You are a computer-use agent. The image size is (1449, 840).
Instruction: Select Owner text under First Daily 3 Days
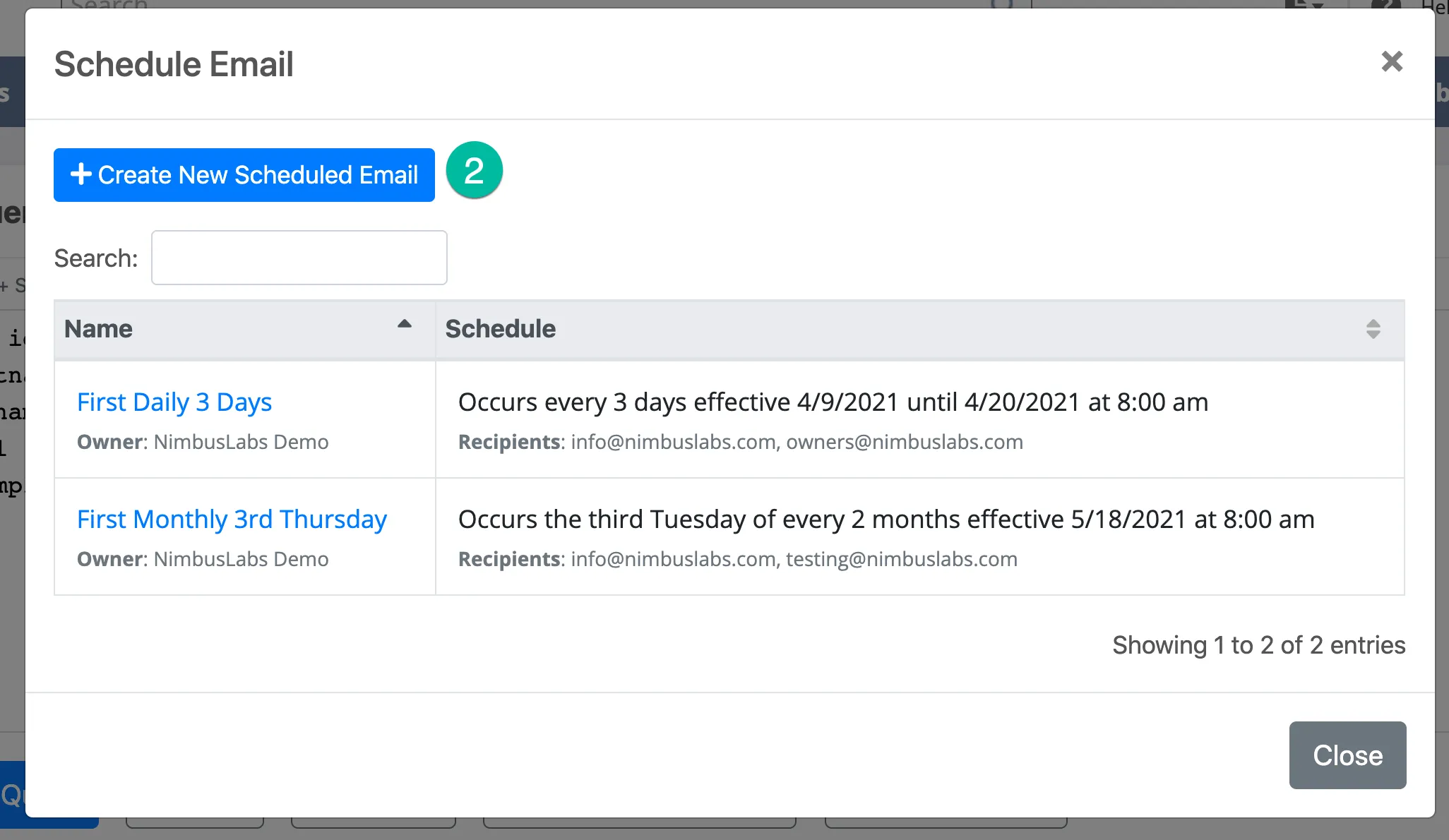[x=203, y=442]
